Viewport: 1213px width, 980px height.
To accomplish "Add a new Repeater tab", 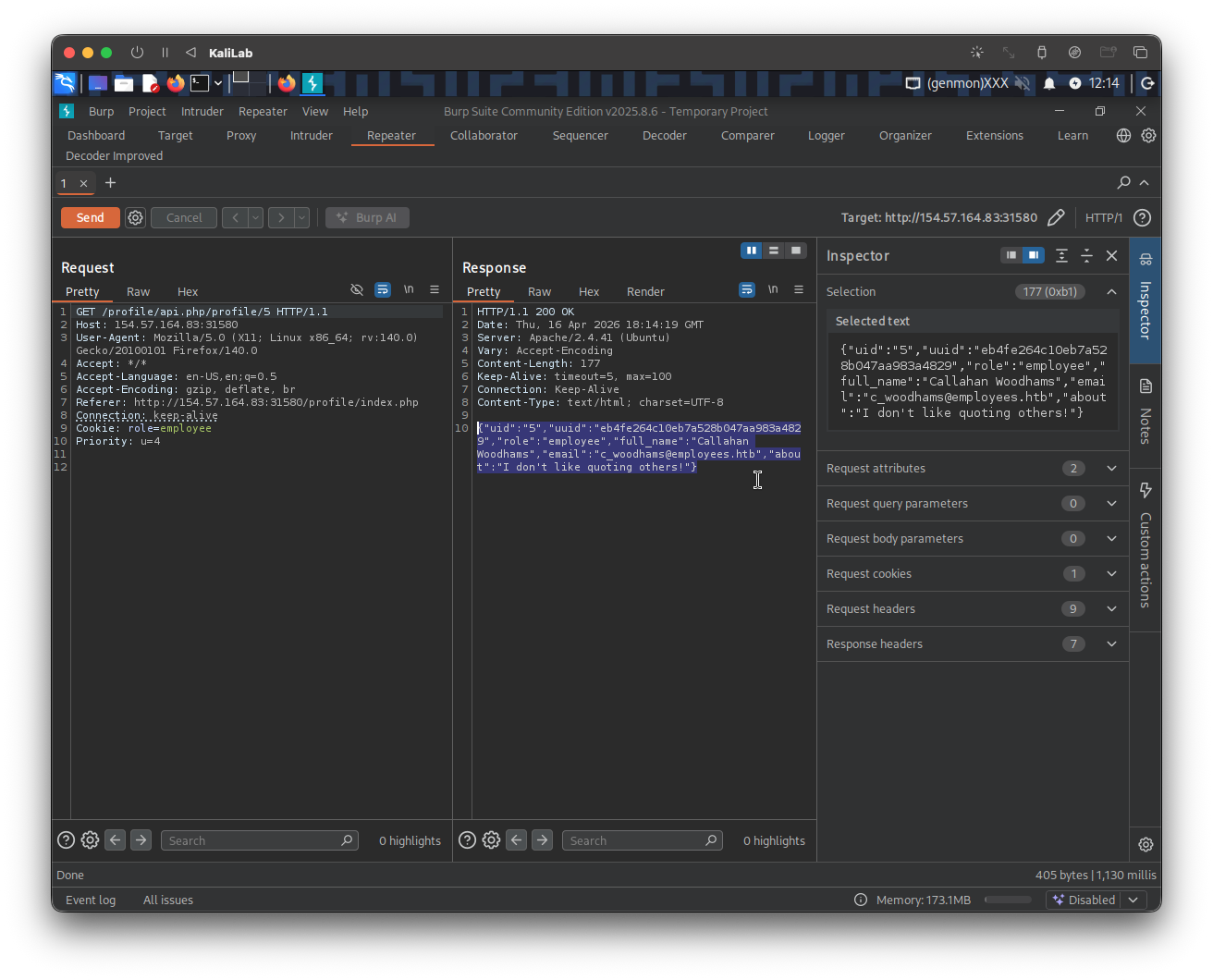I will point(111,183).
